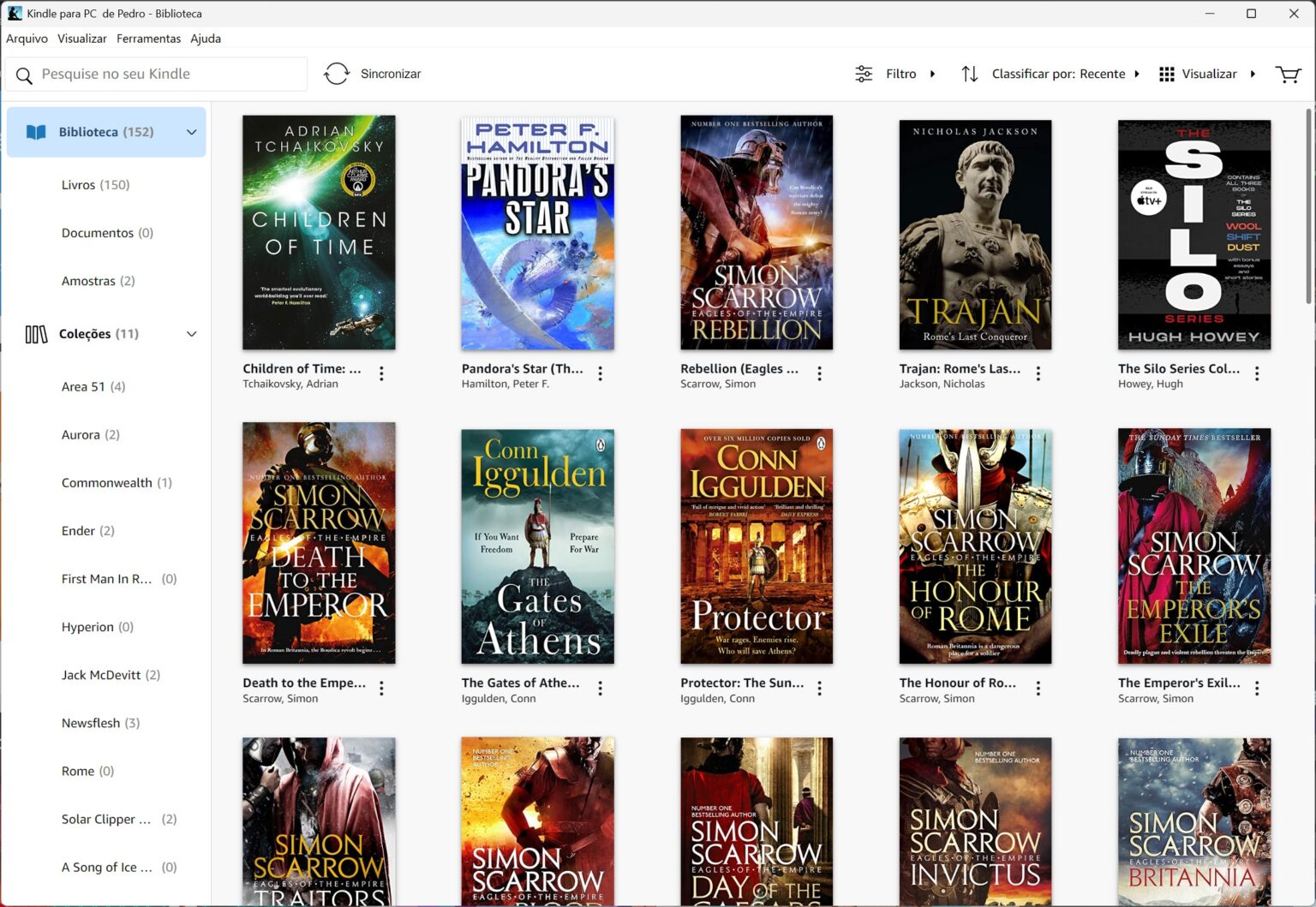Open options menu for Trajan book
This screenshot has width=1316, height=907.
tap(1038, 373)
